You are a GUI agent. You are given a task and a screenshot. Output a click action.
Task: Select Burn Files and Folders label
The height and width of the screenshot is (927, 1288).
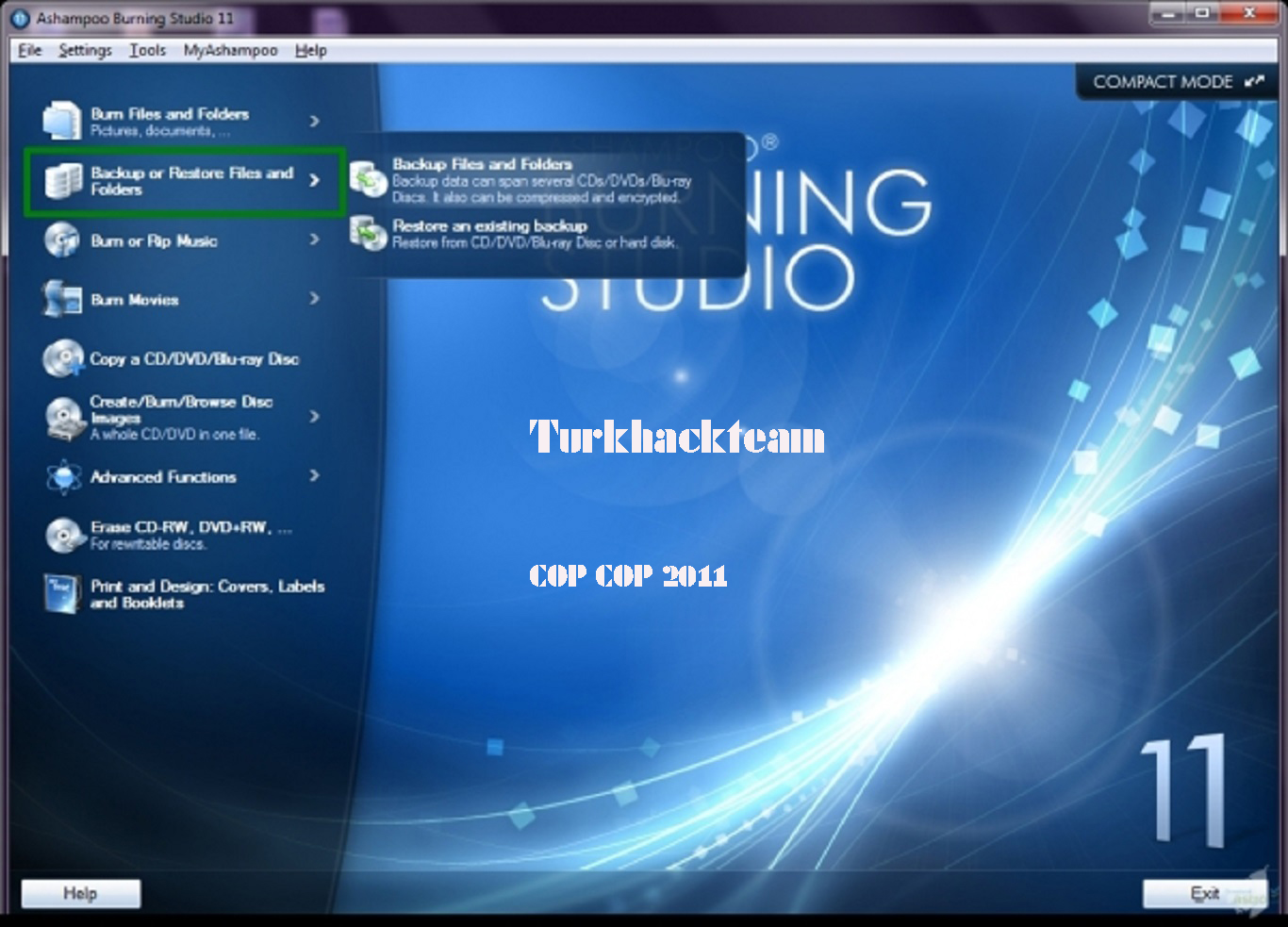pyautogui.click(x=170, y=114)
